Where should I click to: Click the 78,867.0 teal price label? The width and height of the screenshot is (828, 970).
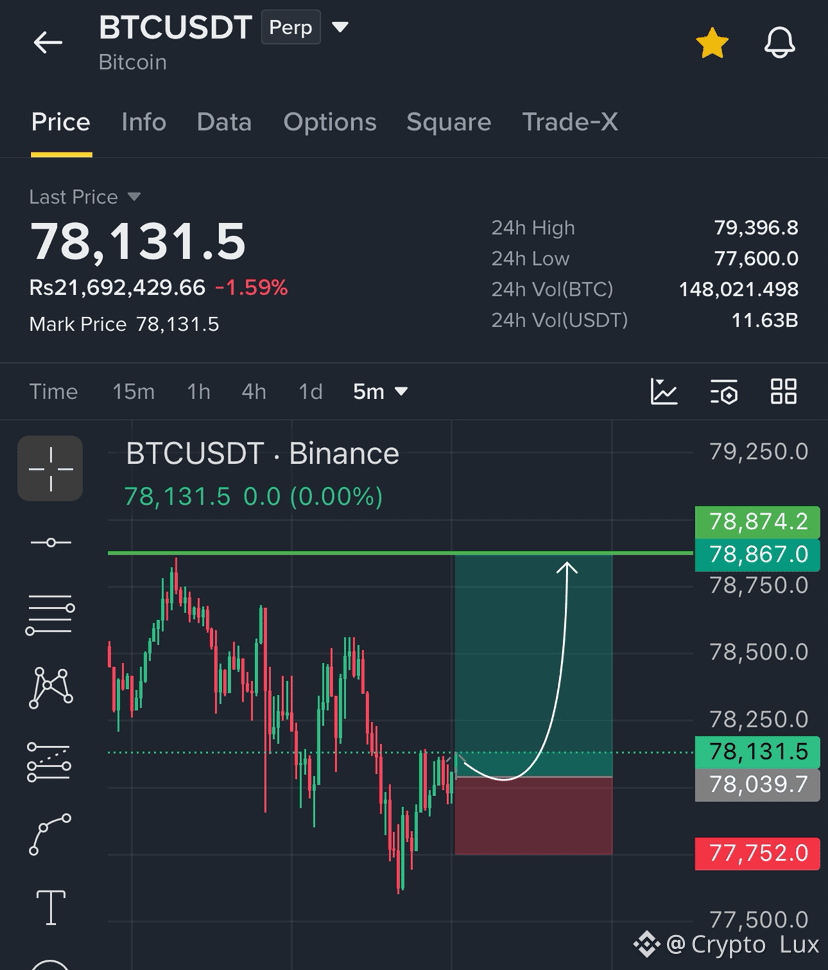(x=757, y=554)
